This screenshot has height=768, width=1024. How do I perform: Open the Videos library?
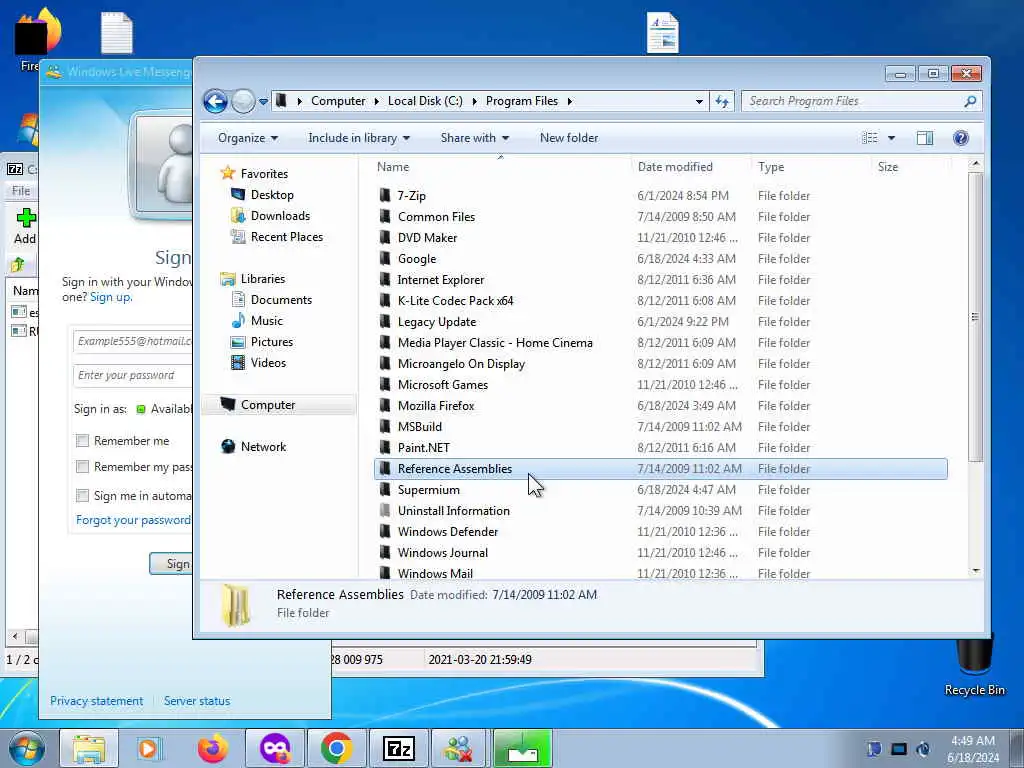tap(259, 362)
